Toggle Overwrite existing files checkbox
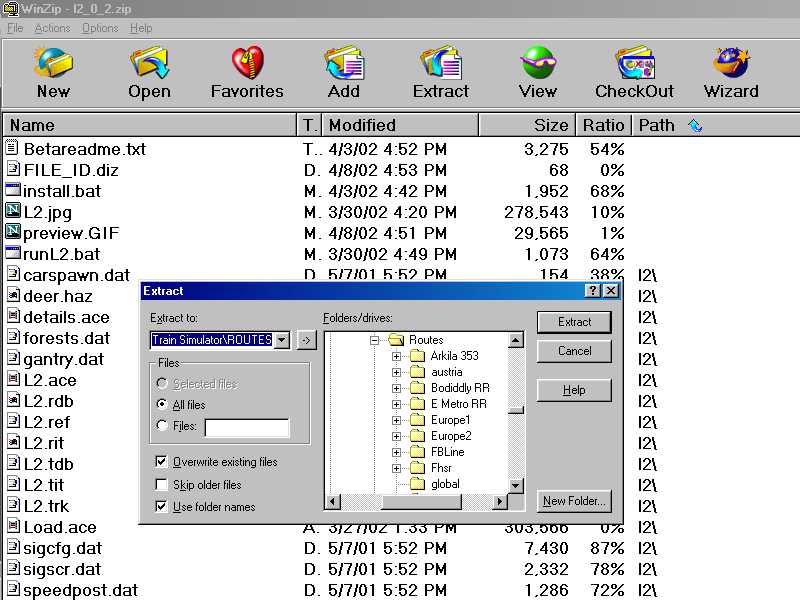The image size is (800, 600). [161, 461]
